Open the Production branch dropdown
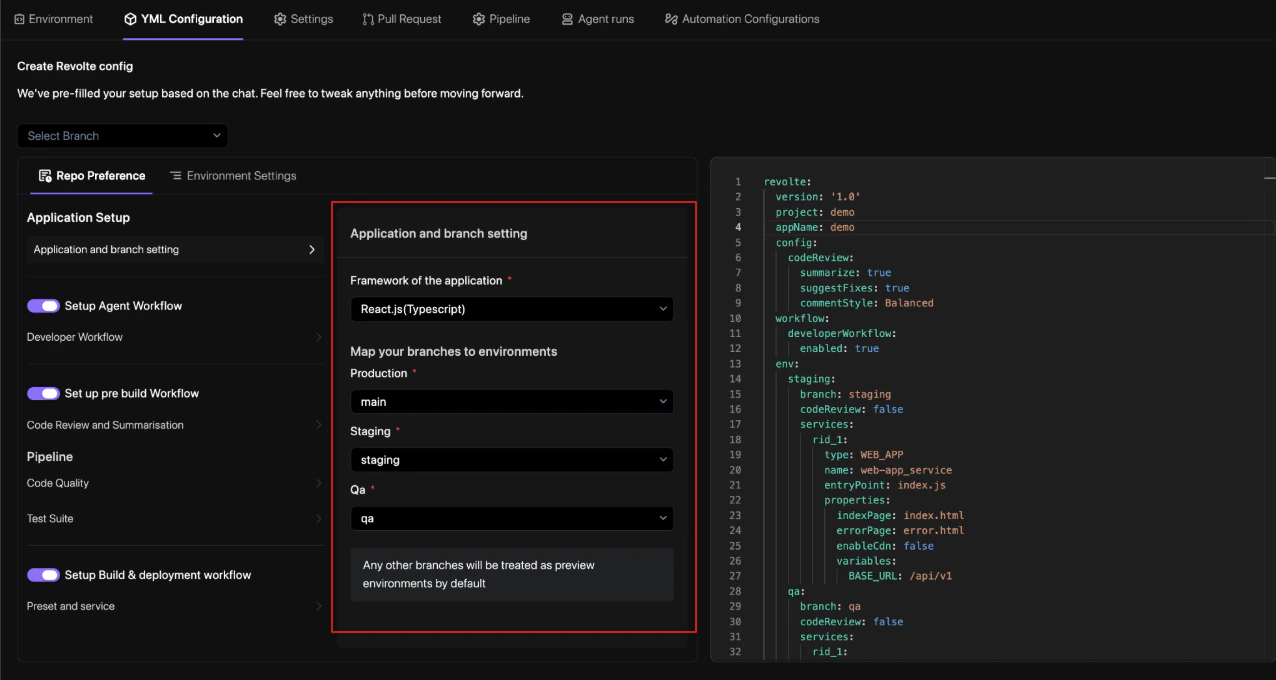This screenshot has width=1276, height=680. click(x=512, y=402)
